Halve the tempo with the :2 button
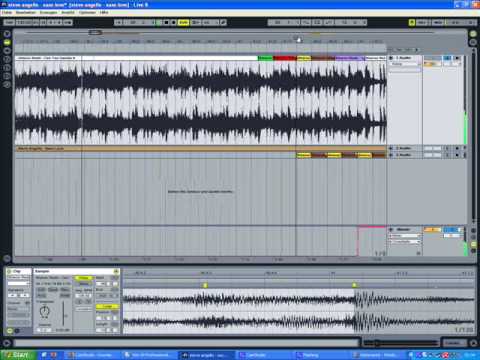The width and height of the screenshot is (480, 360). [x=79, y=301]
